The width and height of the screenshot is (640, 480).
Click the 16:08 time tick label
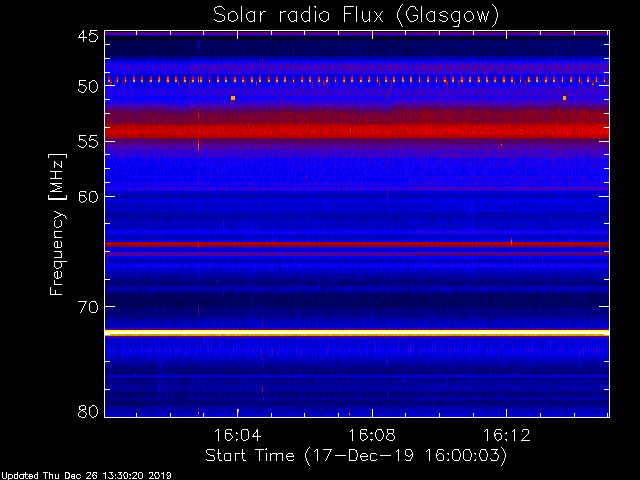[372, 435]
